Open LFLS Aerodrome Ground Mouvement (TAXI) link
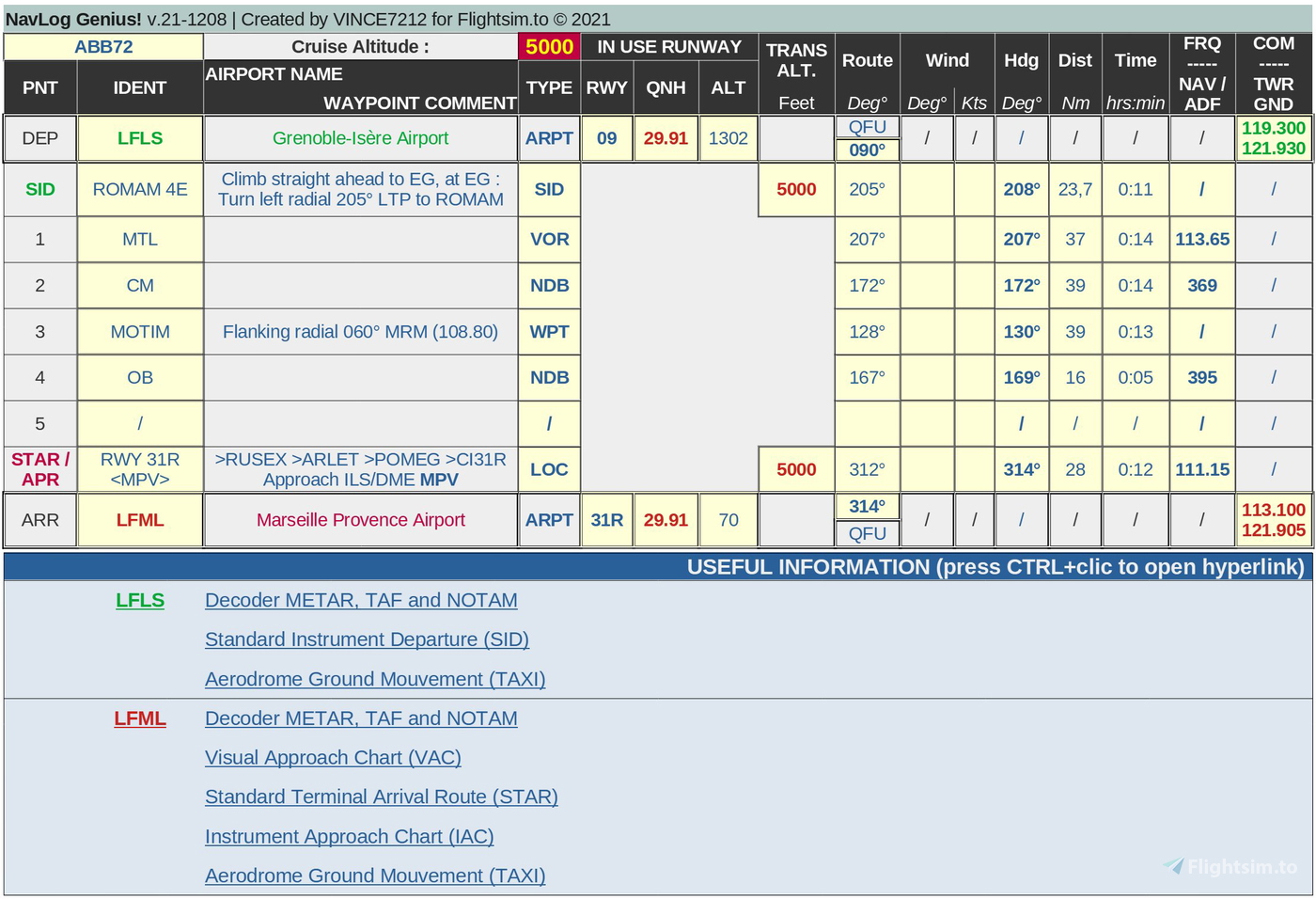The image size is (1316, 899). click(x=375, y=679)
